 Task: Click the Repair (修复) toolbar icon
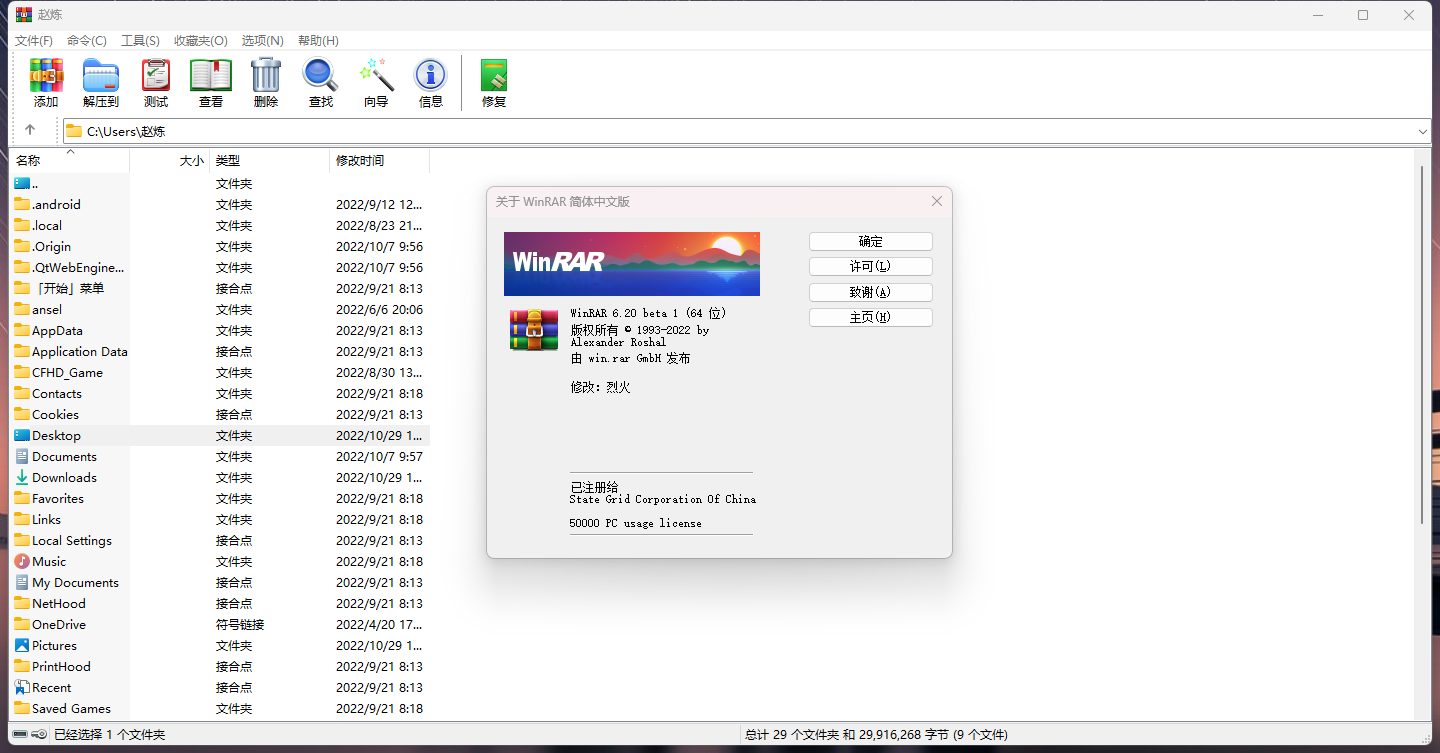494,75
